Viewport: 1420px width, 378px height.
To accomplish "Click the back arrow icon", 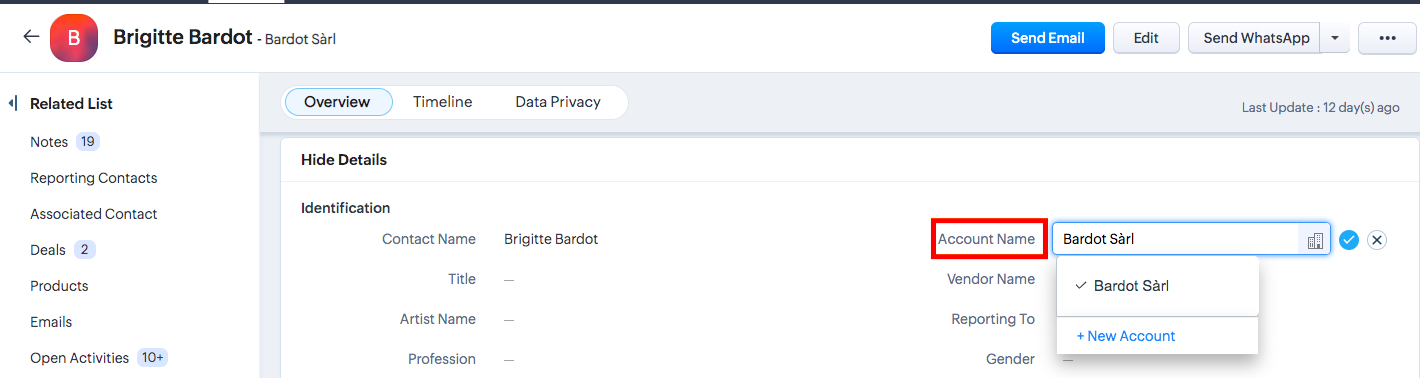I will pos(31,37).
